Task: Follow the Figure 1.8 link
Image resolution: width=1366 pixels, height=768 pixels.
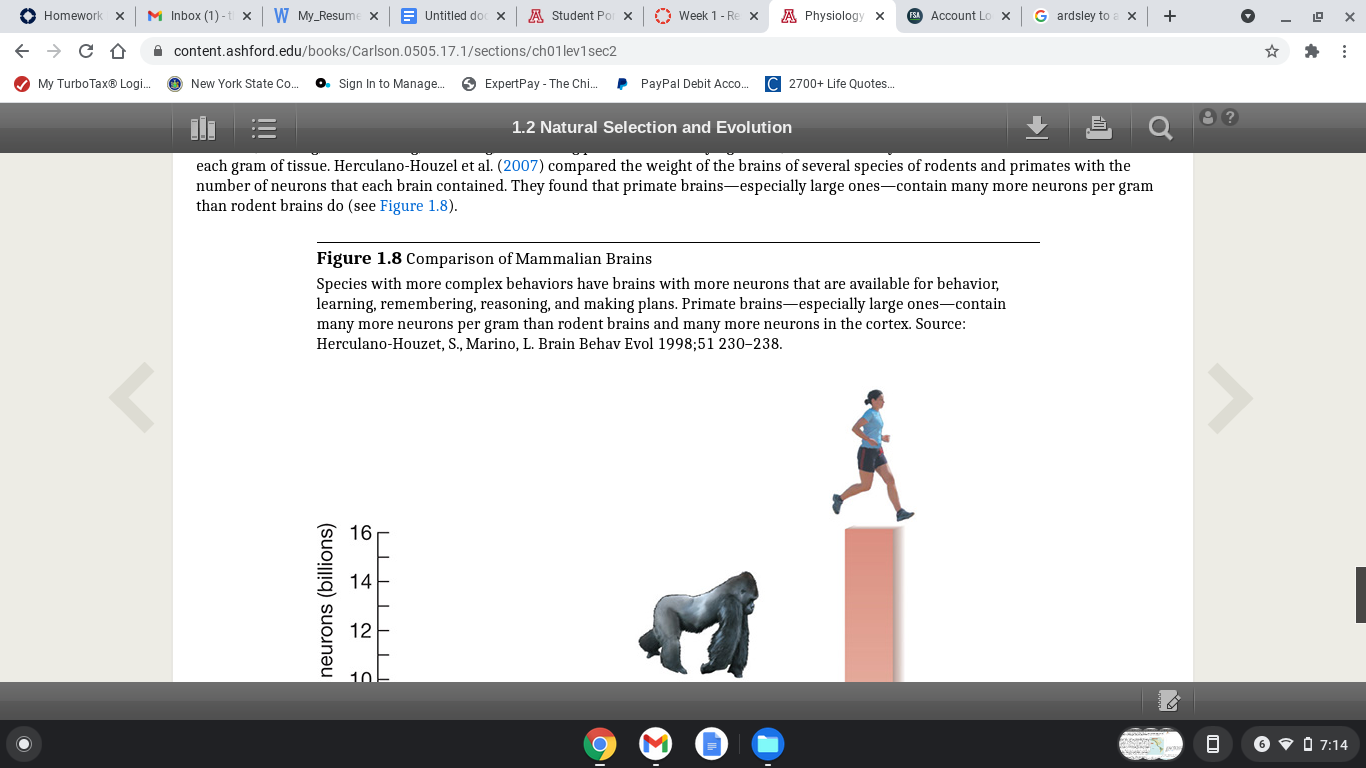Action: point(414,206)
